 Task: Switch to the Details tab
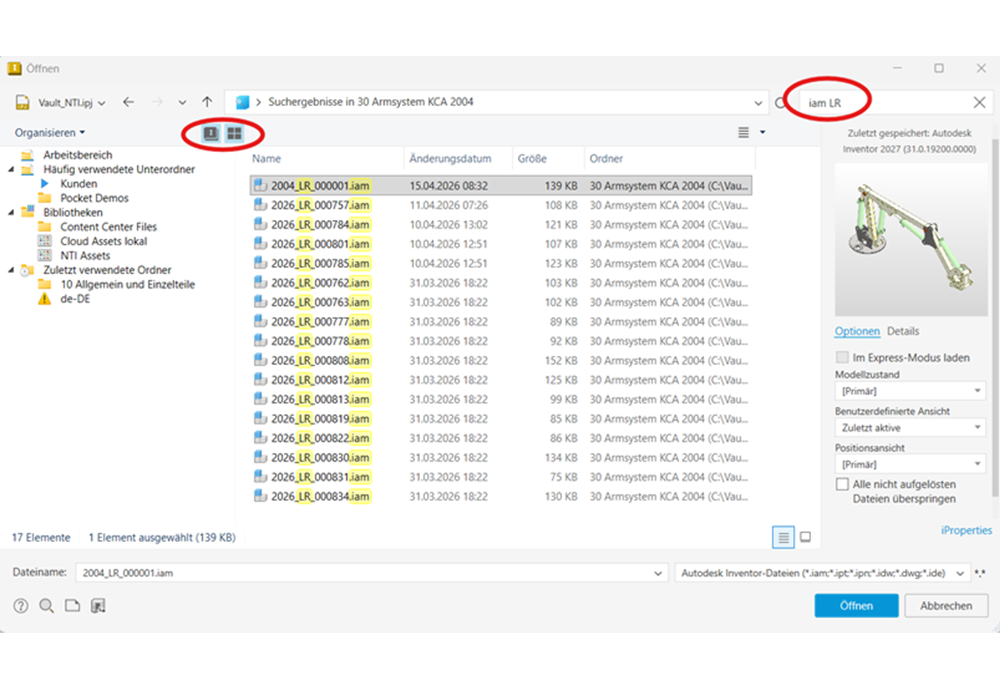[x=902, y=331]
